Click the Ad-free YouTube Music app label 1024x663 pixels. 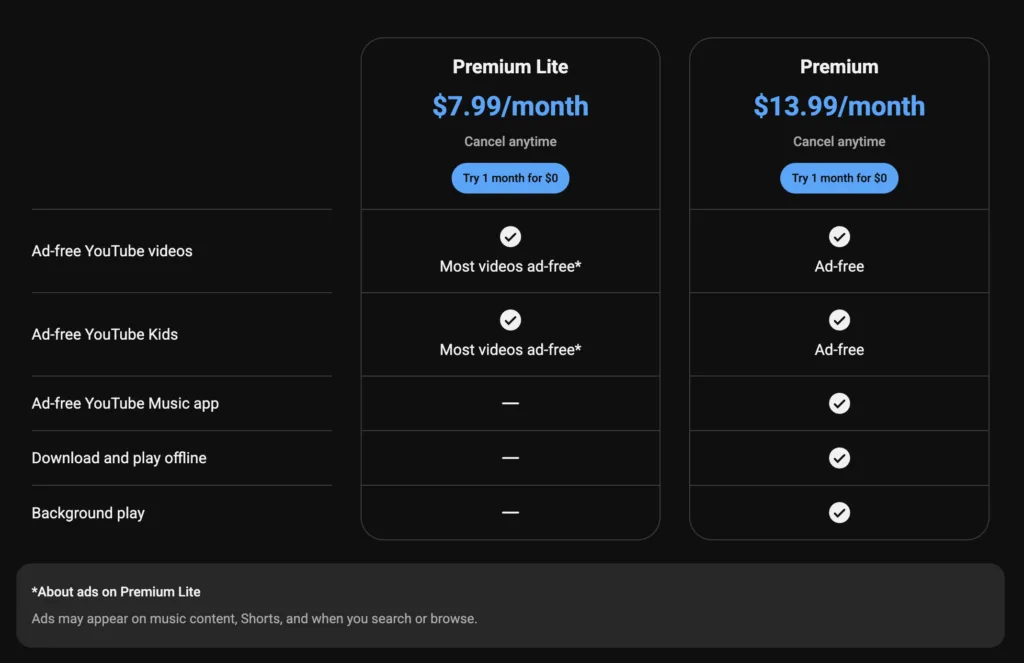pos(125,404)
